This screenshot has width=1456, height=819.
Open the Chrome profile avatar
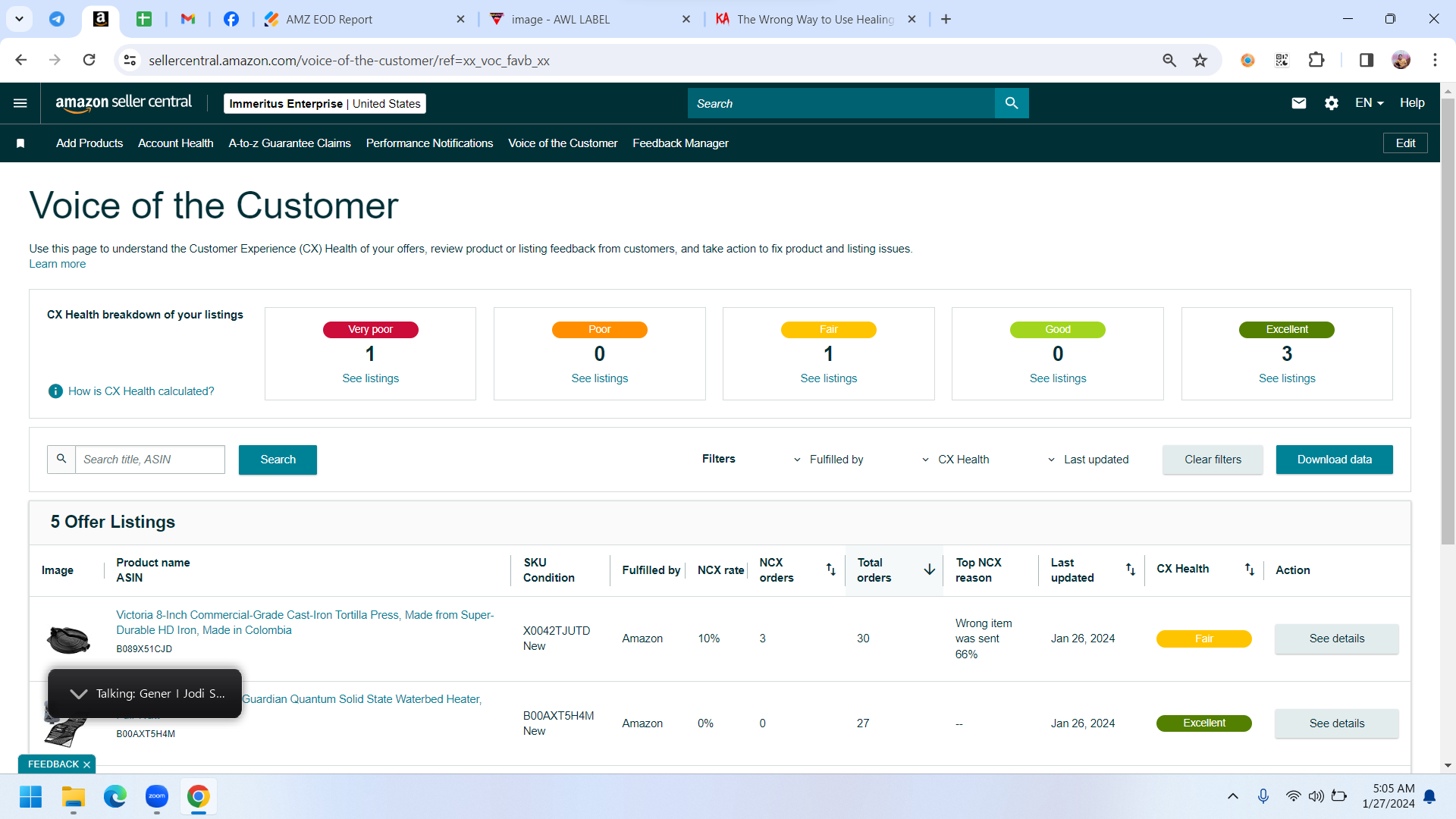tap(1401, 60)
